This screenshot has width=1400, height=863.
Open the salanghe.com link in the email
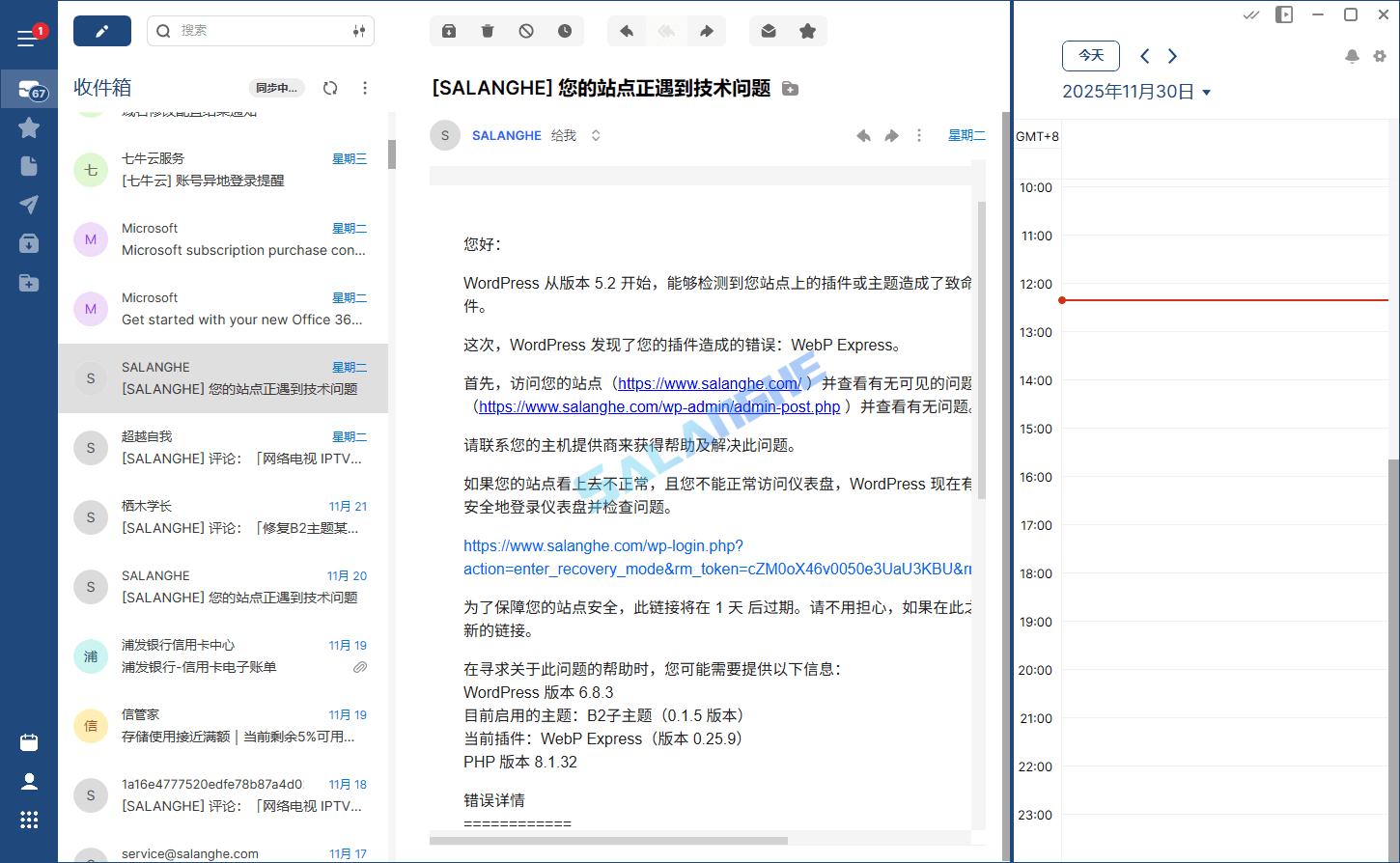[x=710, y=383]
